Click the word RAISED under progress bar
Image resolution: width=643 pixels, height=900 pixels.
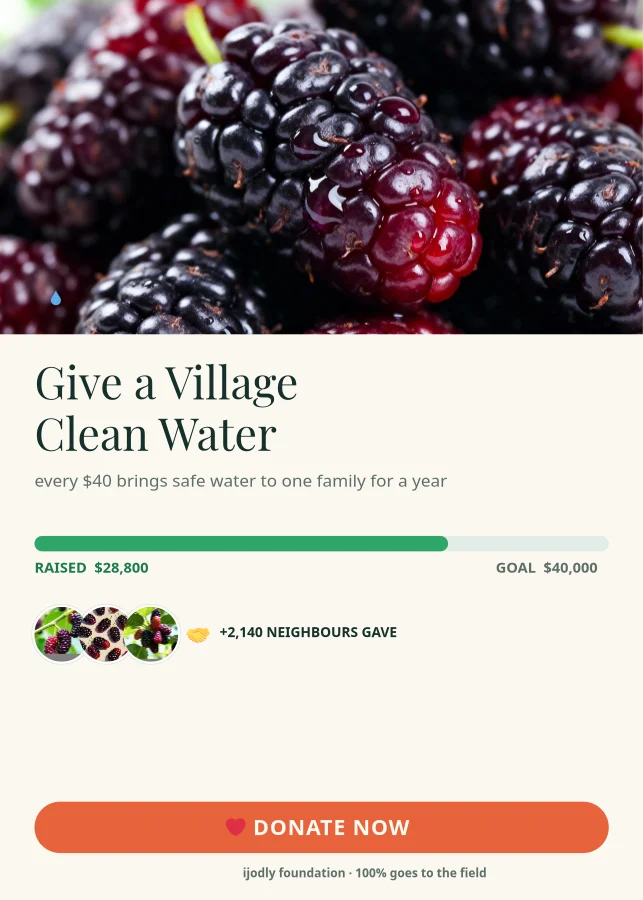click(x=60, y=568)
